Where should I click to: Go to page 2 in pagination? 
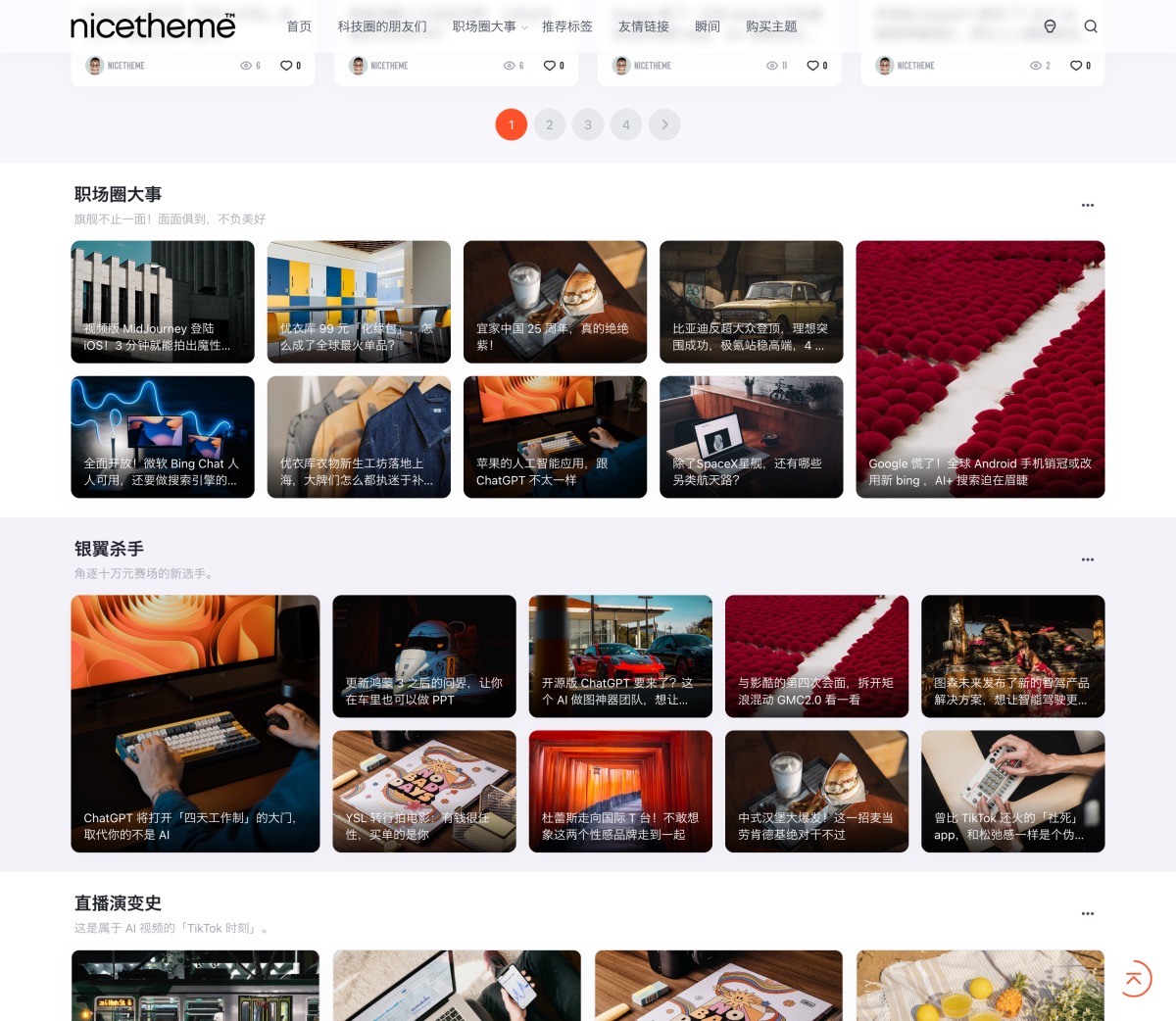tap(550, 124)
